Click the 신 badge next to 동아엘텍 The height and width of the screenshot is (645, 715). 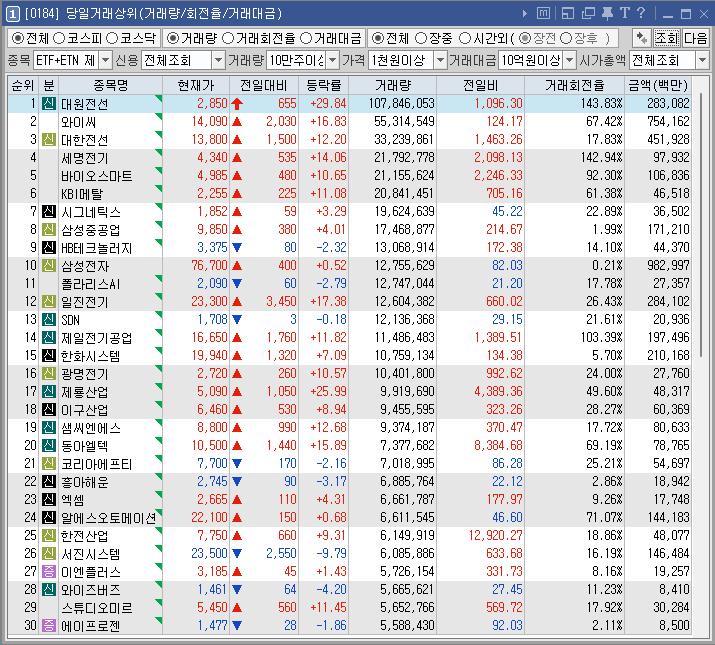49,445
